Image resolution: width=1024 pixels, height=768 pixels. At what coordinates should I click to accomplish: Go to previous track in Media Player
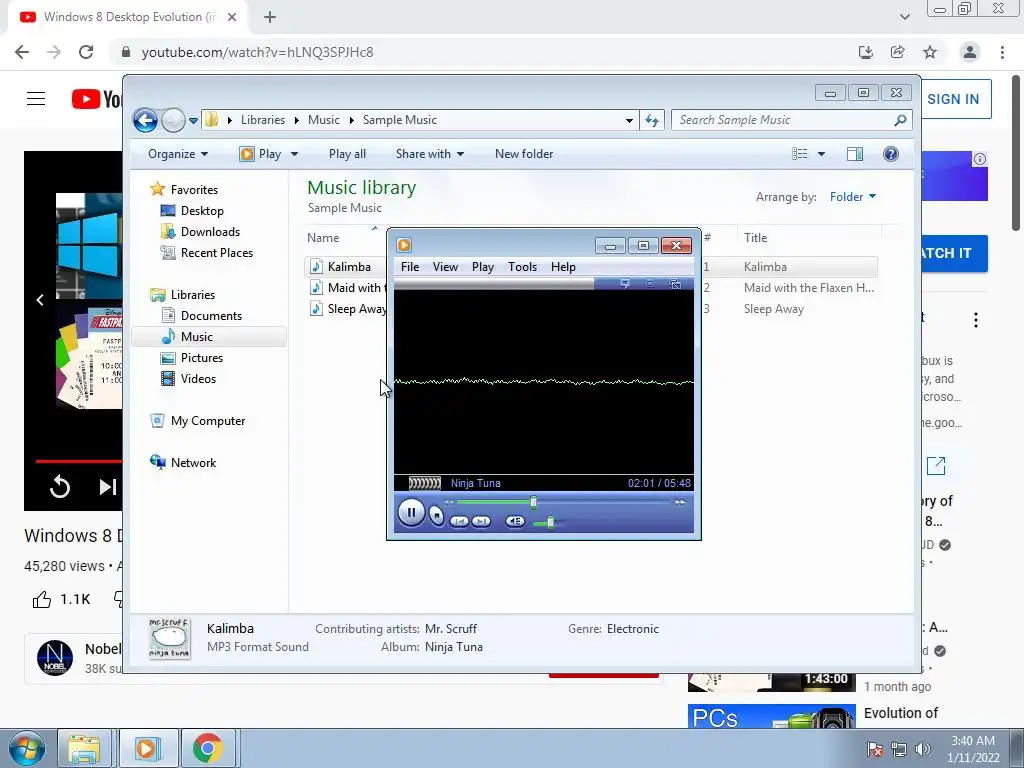tap(459, 521)
